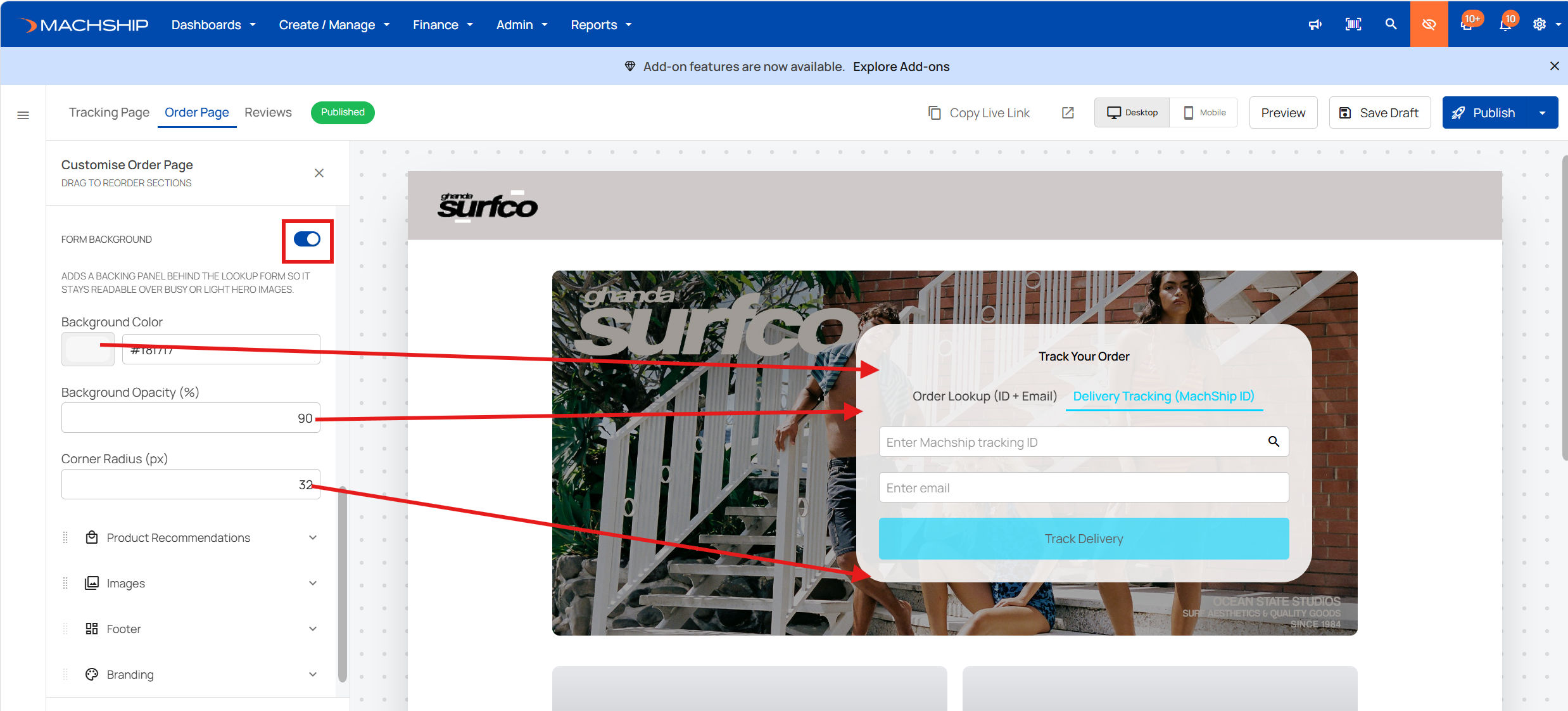Click the Images section icon
1568x711 pixels.
coord(92,583)
